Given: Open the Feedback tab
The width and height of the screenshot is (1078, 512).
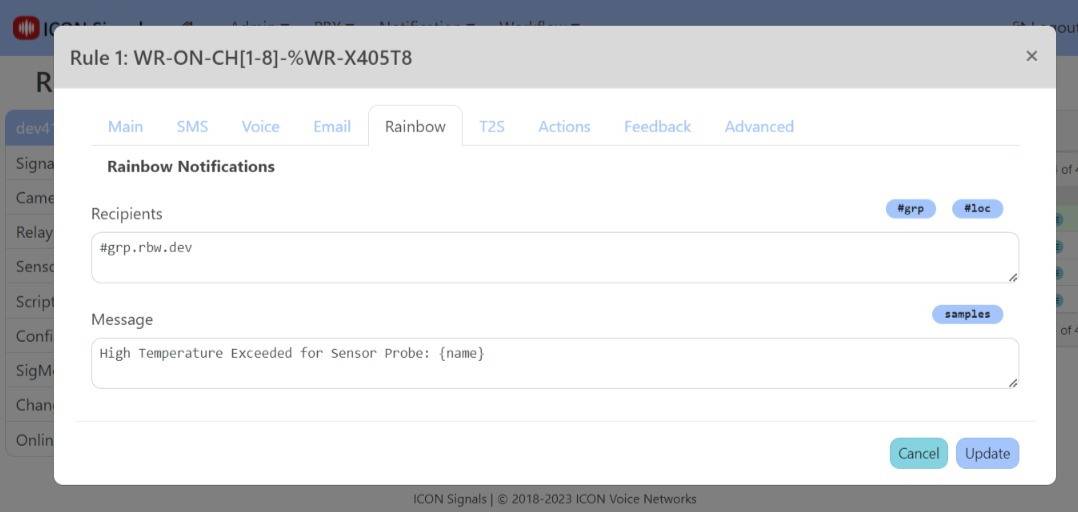Looking at the screenshot, I should pyautogui.click(x=657, y=126).
